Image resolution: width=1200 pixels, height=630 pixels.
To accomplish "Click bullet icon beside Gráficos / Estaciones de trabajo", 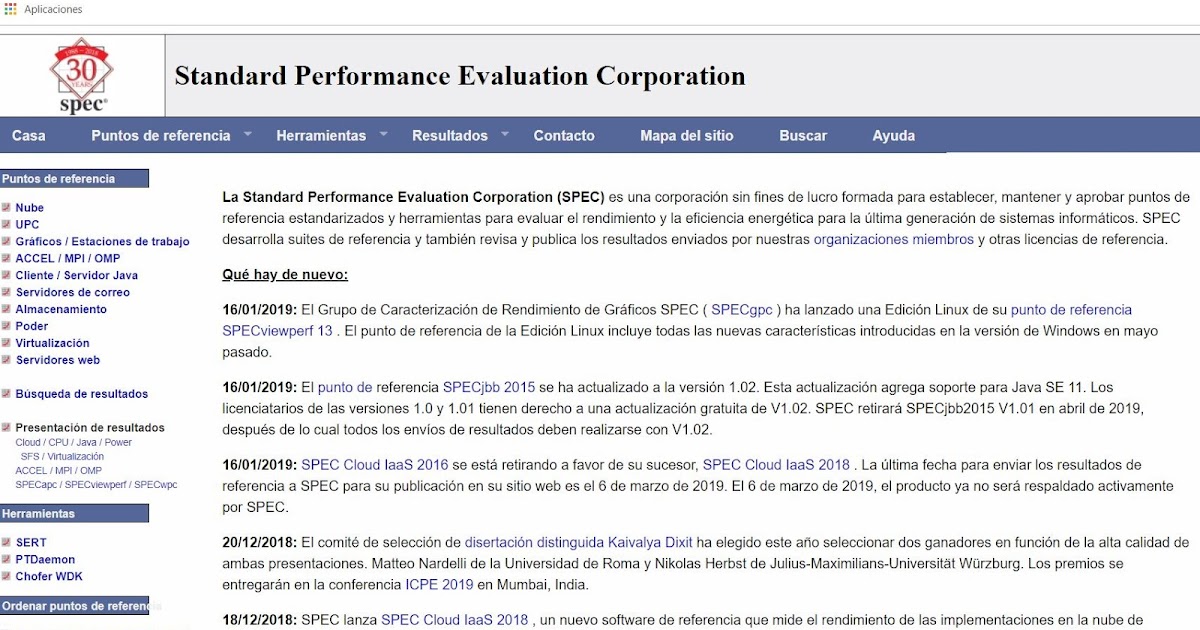I will (6, 242).
